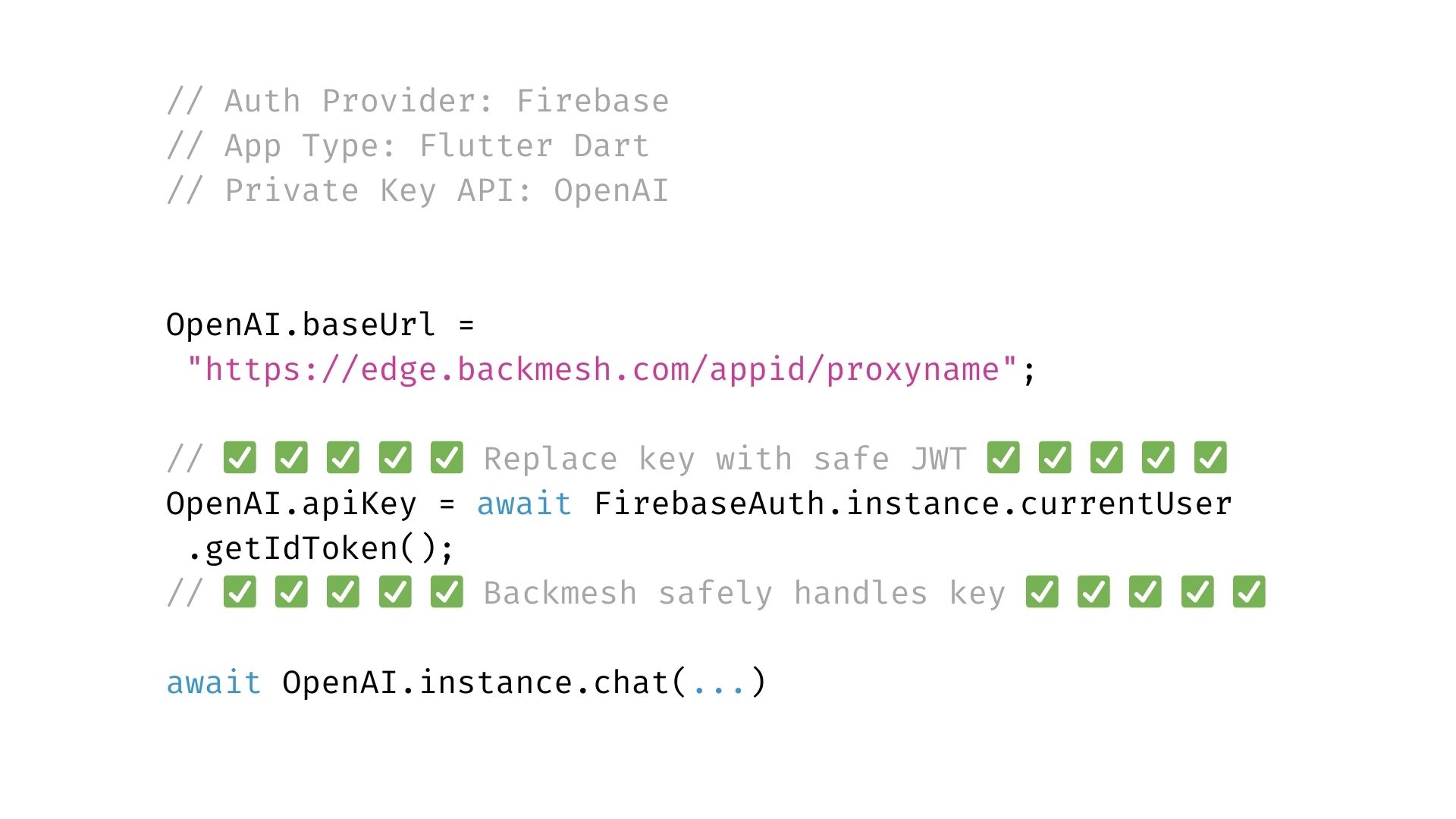Click the "Replace key with safe JWT" text

click(725, 459)
